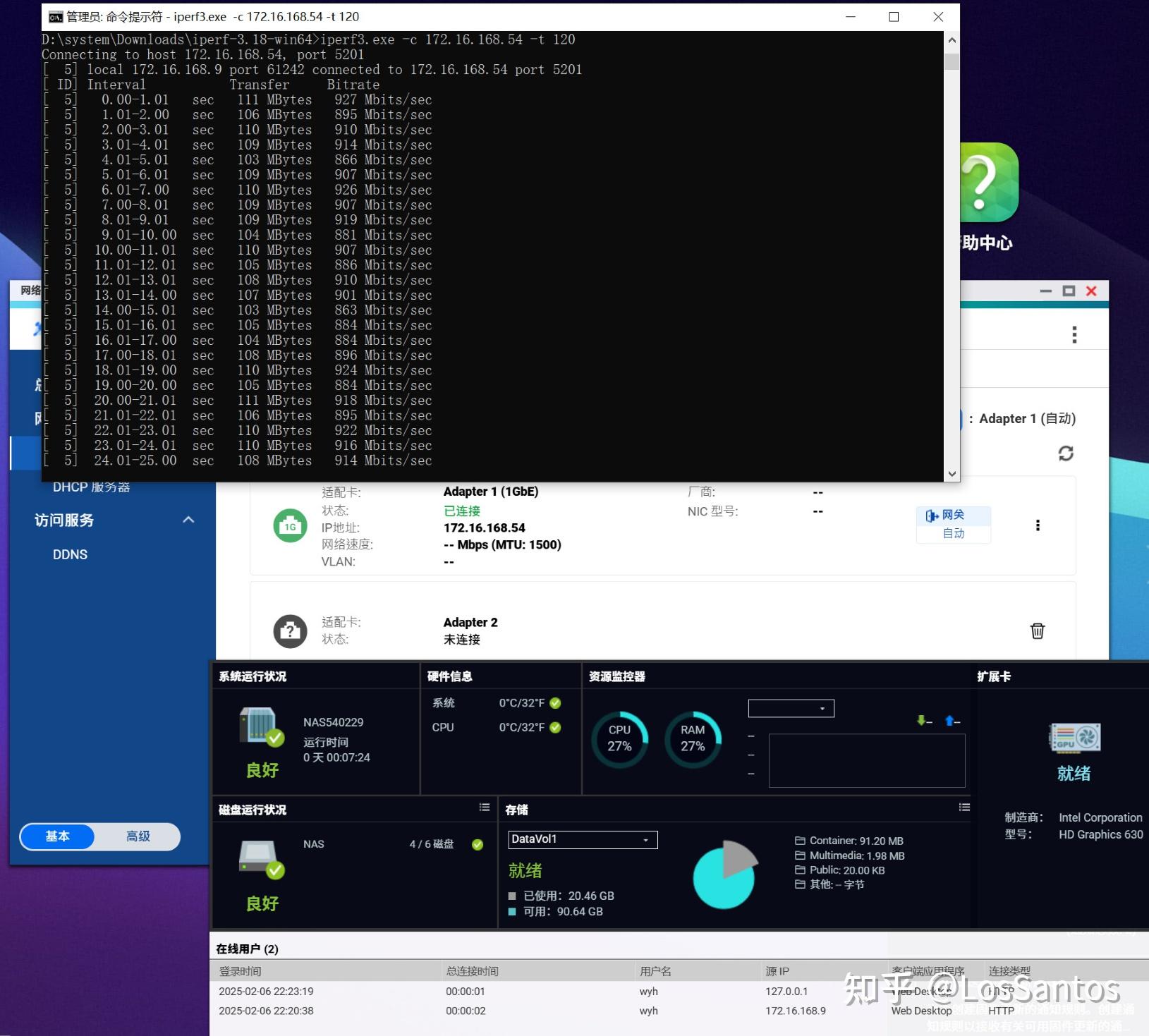Viewport: 1149px width, 1036px height.
Task: Click the Public: 20.00 KB folder entry
Action: tap(840, 870)
